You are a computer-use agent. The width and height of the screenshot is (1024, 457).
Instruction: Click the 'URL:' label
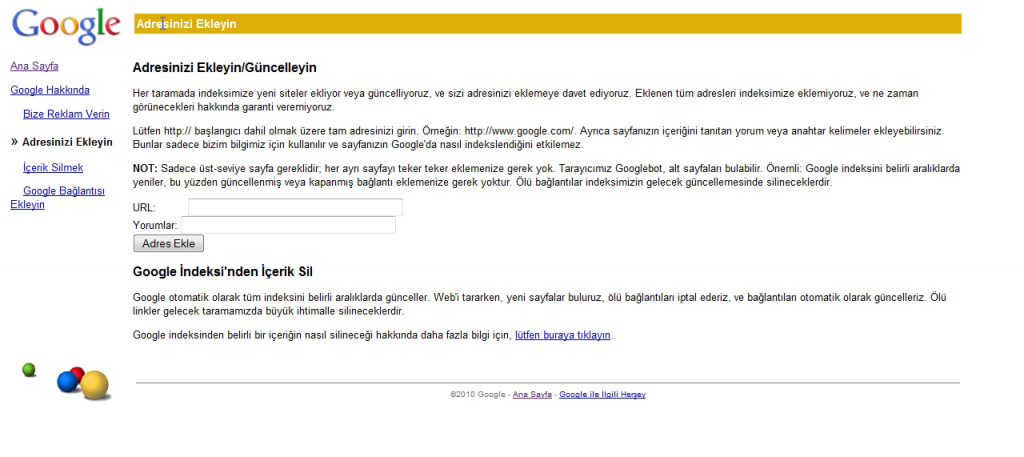(x=144, y=208)
